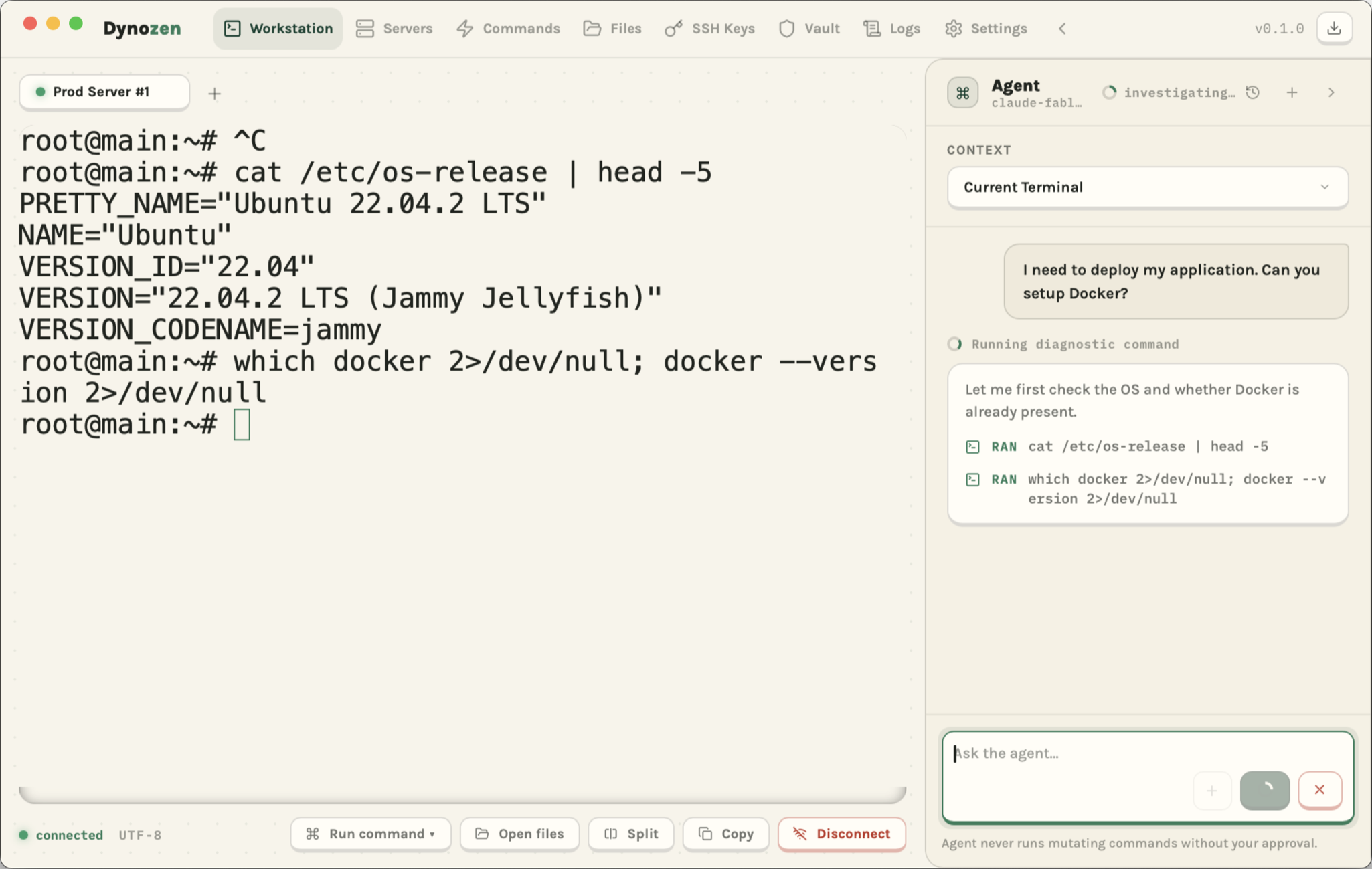The image size is (1372, 869).
Task: Open the Workstation tab
Action: [x=278, y=29]
